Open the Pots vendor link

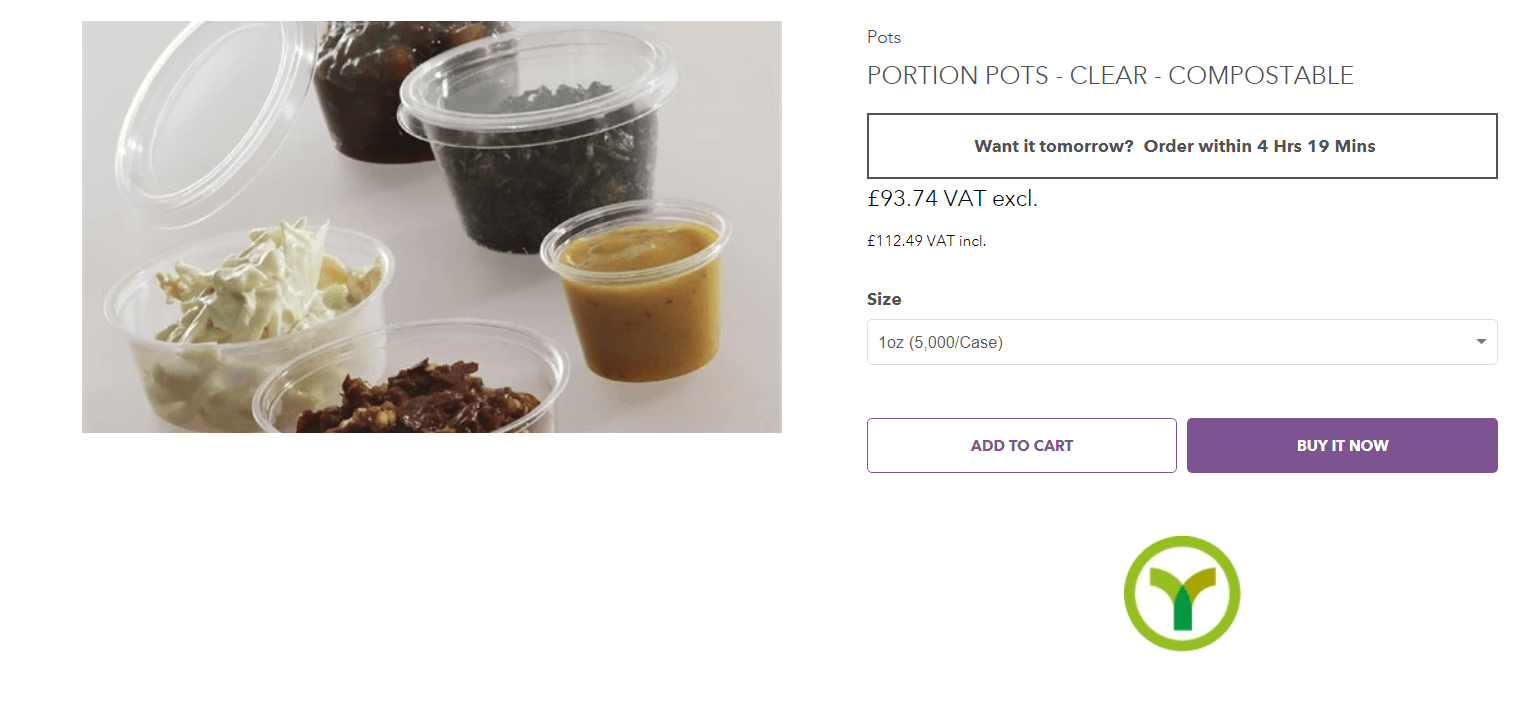[x=884, y=38]
